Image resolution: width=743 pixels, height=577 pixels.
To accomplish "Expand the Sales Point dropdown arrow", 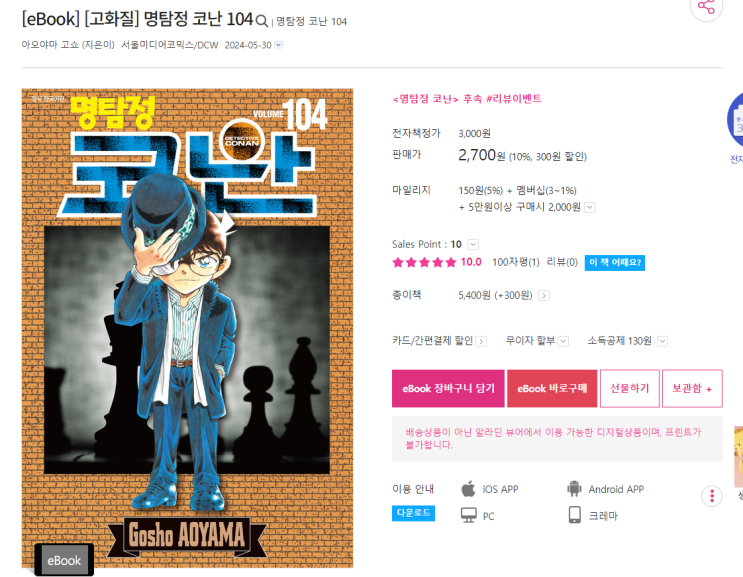I will [473, 244].
